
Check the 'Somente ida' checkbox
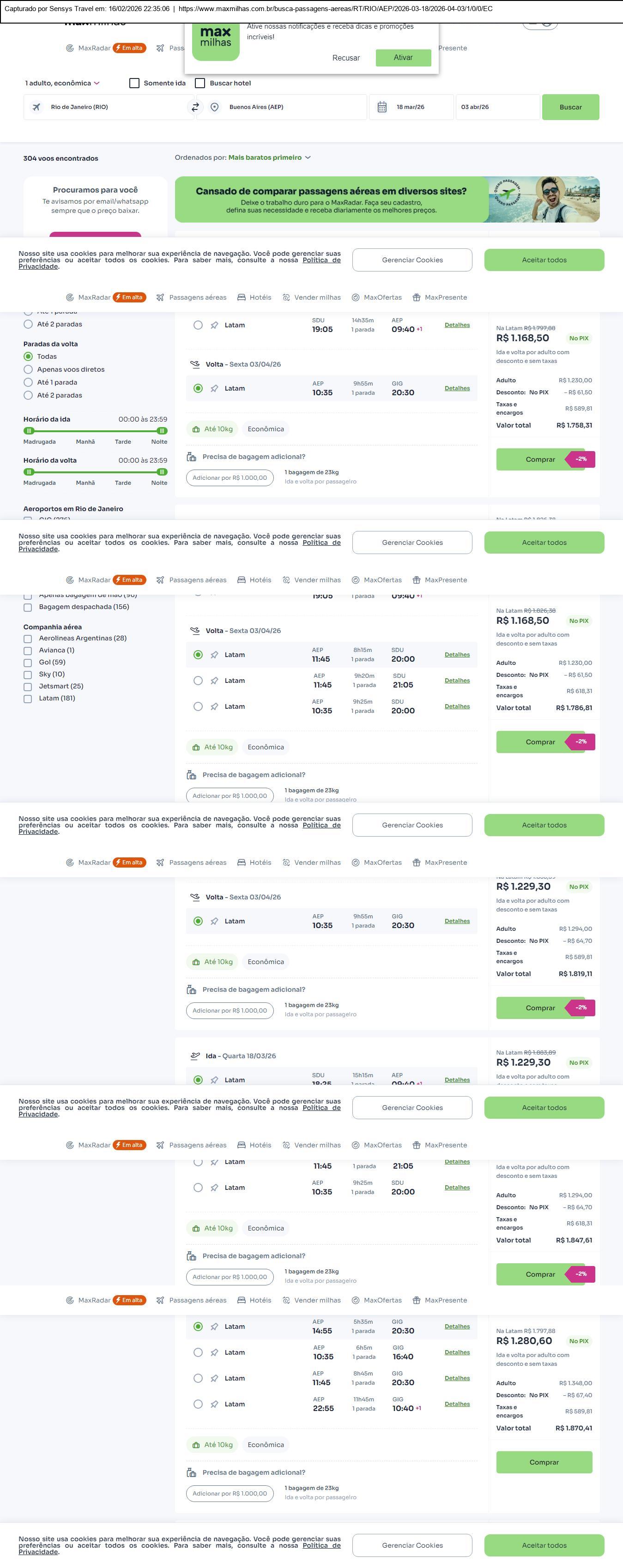(x=134, y=84)
